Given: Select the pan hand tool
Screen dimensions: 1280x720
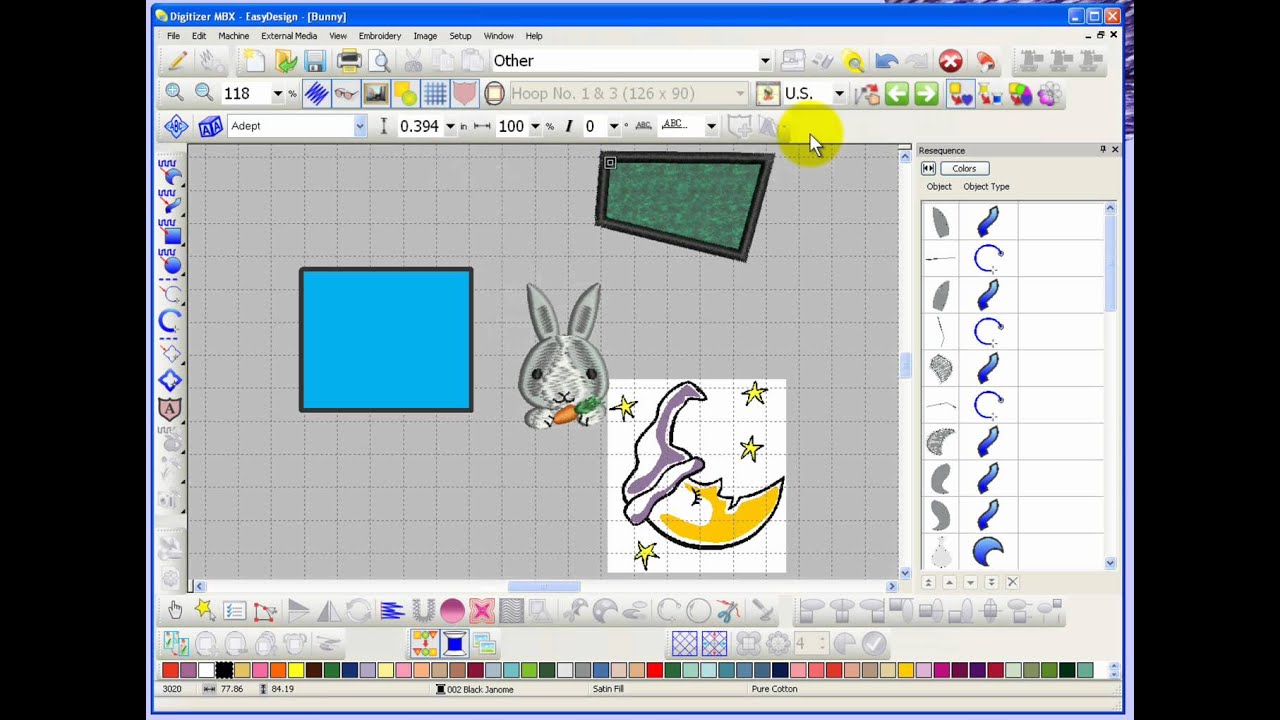Looking at the screenshot, I should [175, 610].
